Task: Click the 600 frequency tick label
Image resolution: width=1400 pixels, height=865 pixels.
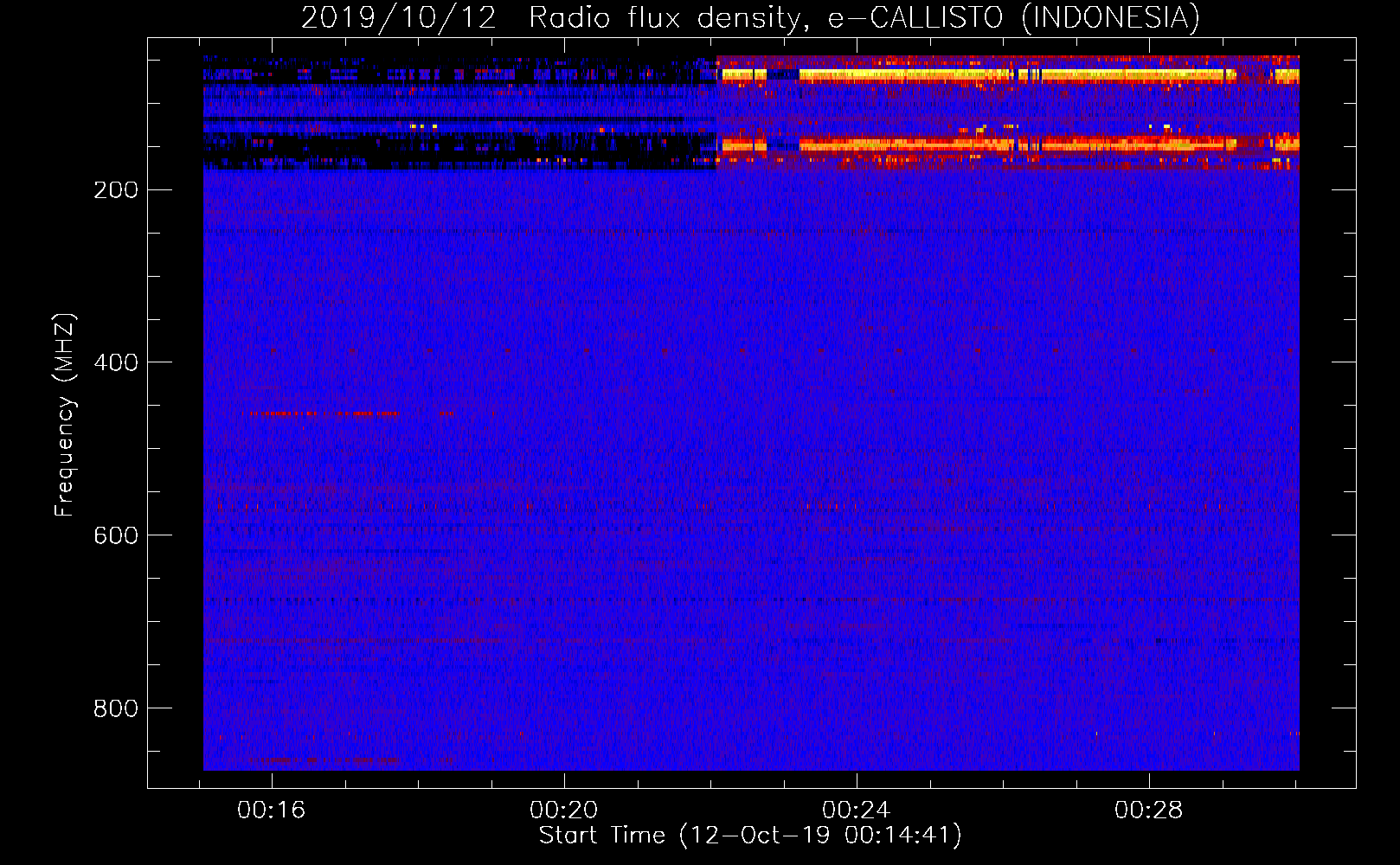Action: [x=116, y=535]
